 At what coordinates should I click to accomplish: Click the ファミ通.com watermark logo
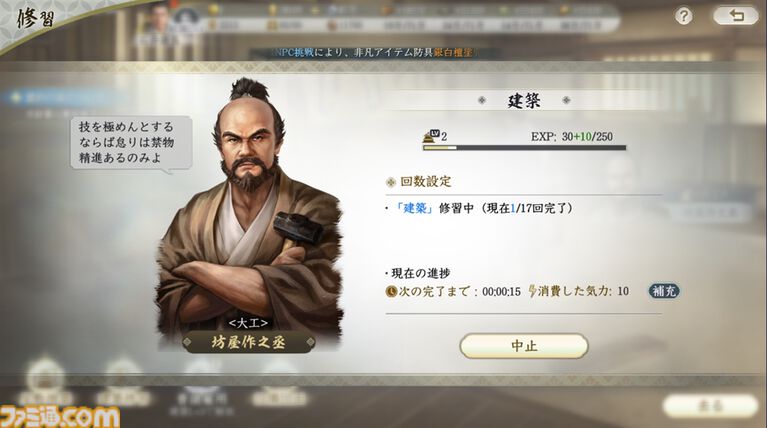coord(60,418)
